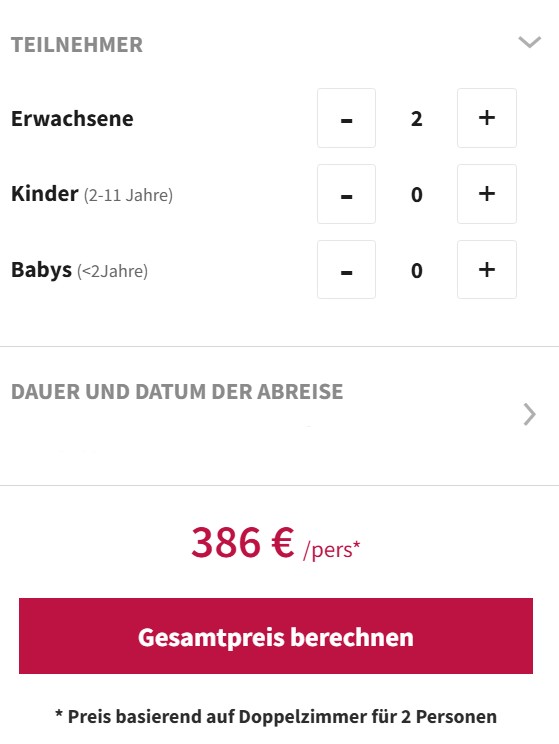This screenshot has width=559, height=744.
Task: Click the 386 € price text
Action: [x=242, y=542]
